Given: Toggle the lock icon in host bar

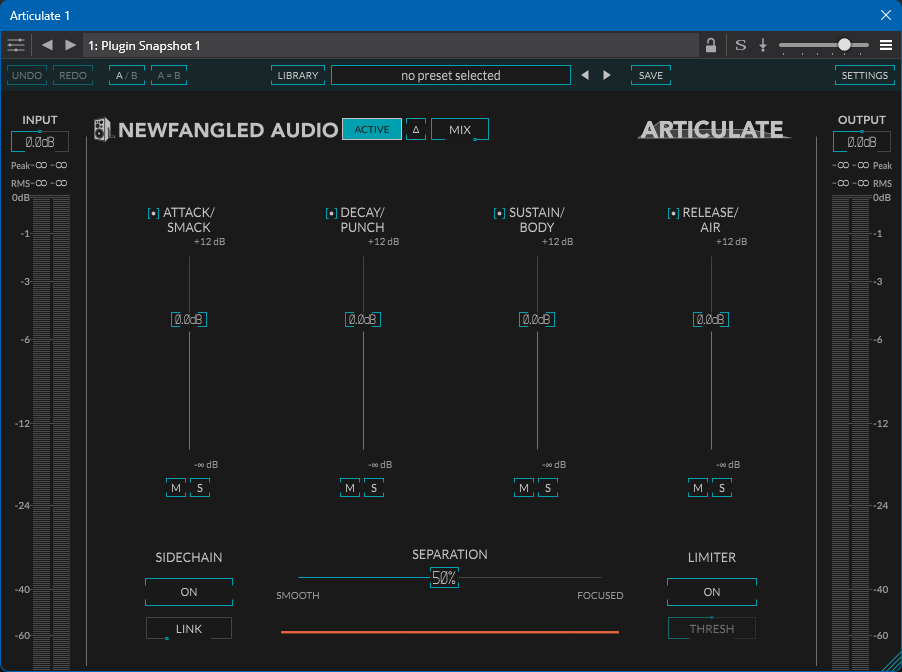Looking at the screenshot, I should pos(711,45).
